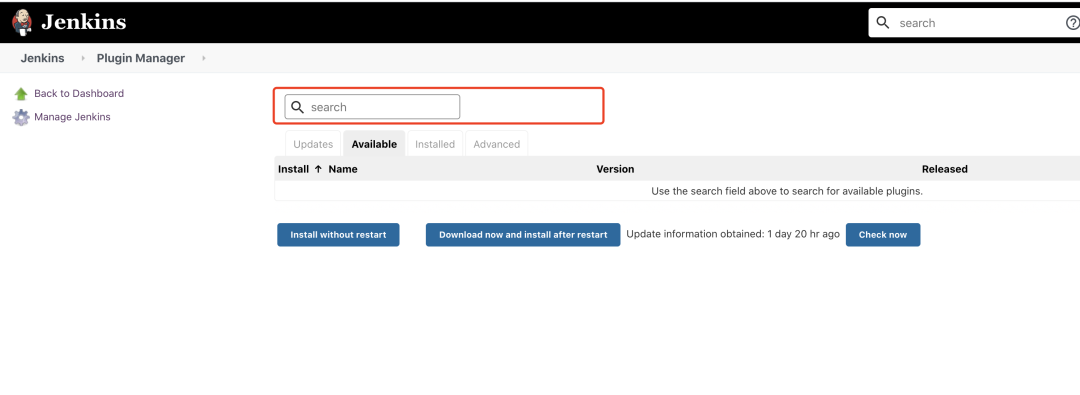Click the sort arrow beside Install
1080x395 pixels.
(x=318, y=169)
